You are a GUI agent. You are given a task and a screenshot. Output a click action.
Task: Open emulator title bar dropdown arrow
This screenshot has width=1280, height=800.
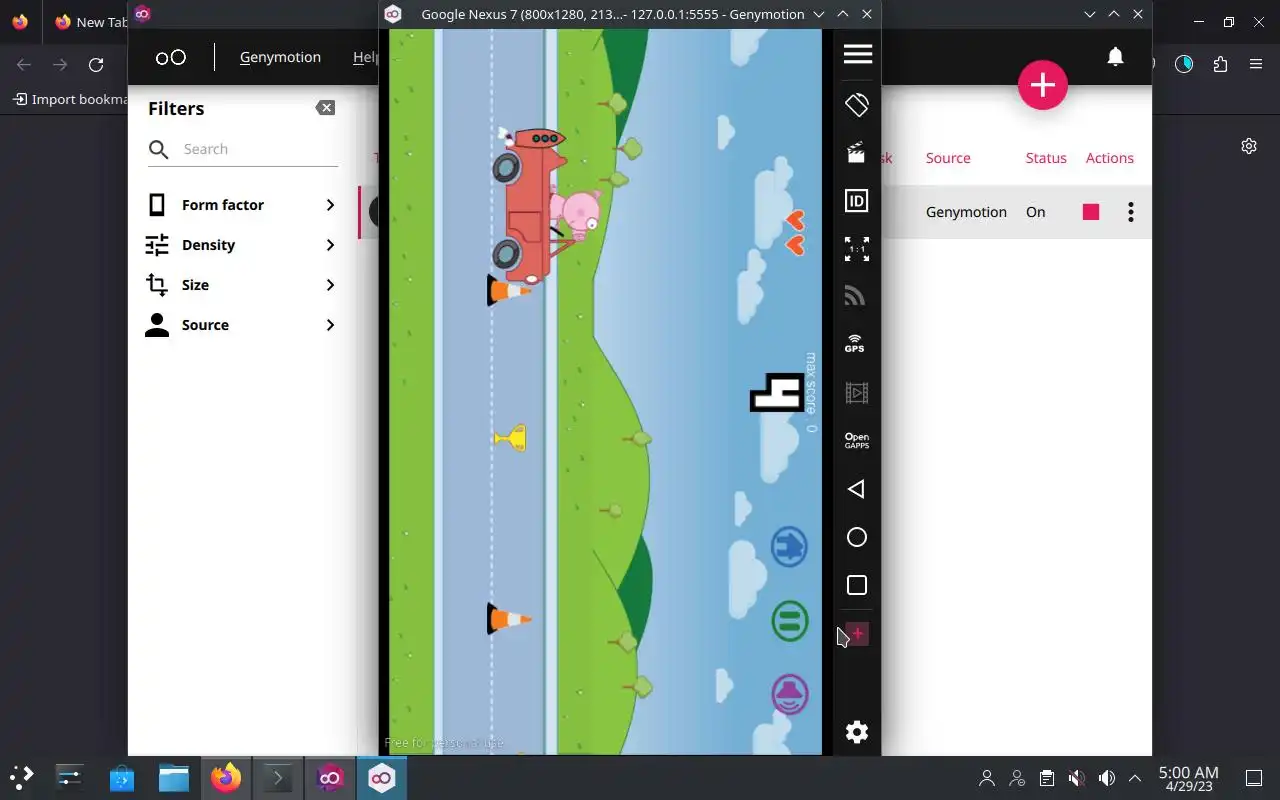point(819,14)
